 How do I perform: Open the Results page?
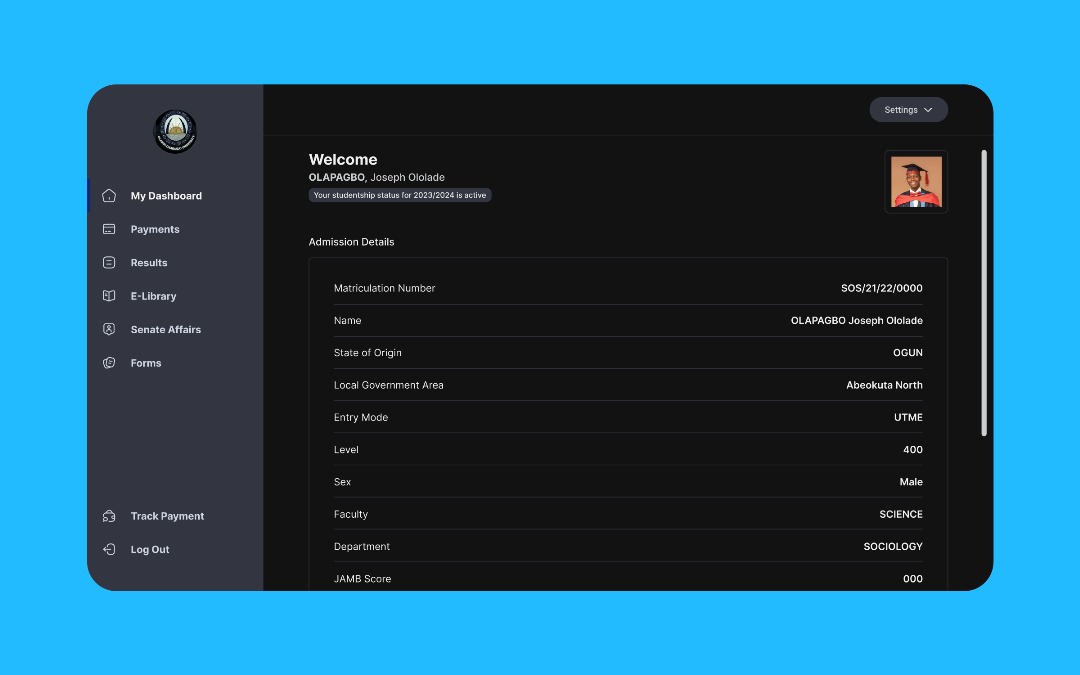coord(149,262)
